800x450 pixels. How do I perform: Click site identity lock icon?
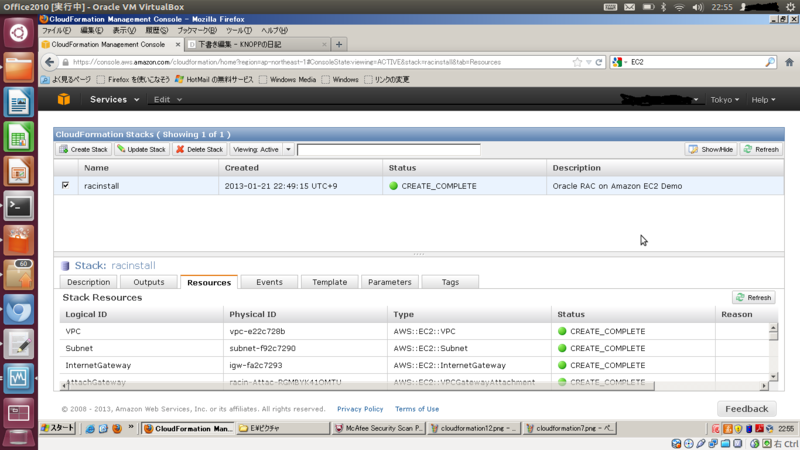point(65,62)
